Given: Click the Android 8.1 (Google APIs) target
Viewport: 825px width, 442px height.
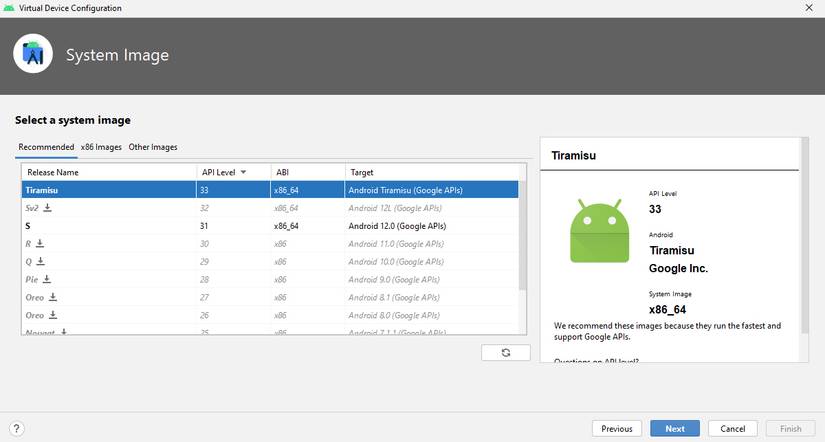Looking at the screenshot, I should point(394,297).
